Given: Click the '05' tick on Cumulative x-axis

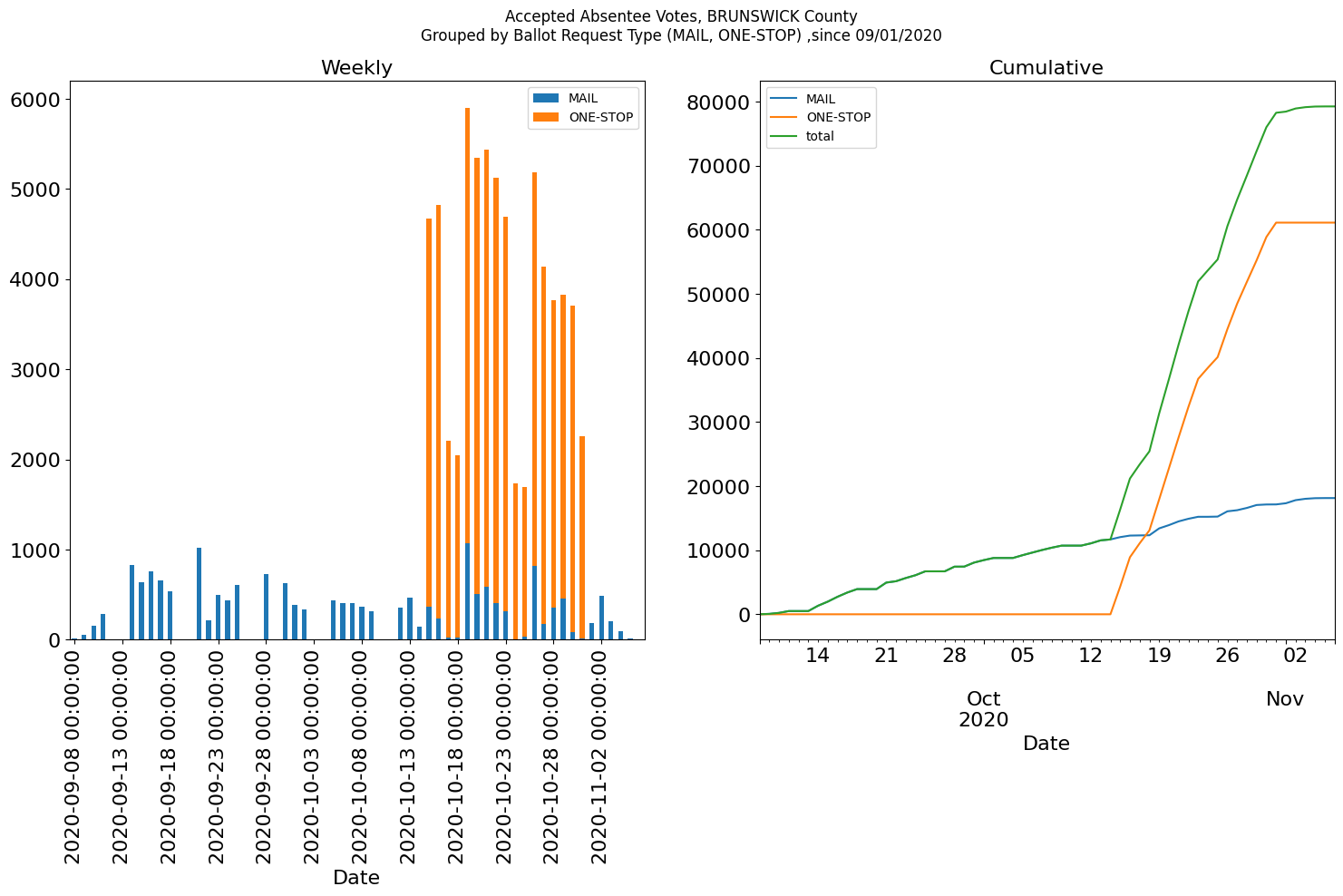Looking at the screenshot, I should tap(1023, 655).
